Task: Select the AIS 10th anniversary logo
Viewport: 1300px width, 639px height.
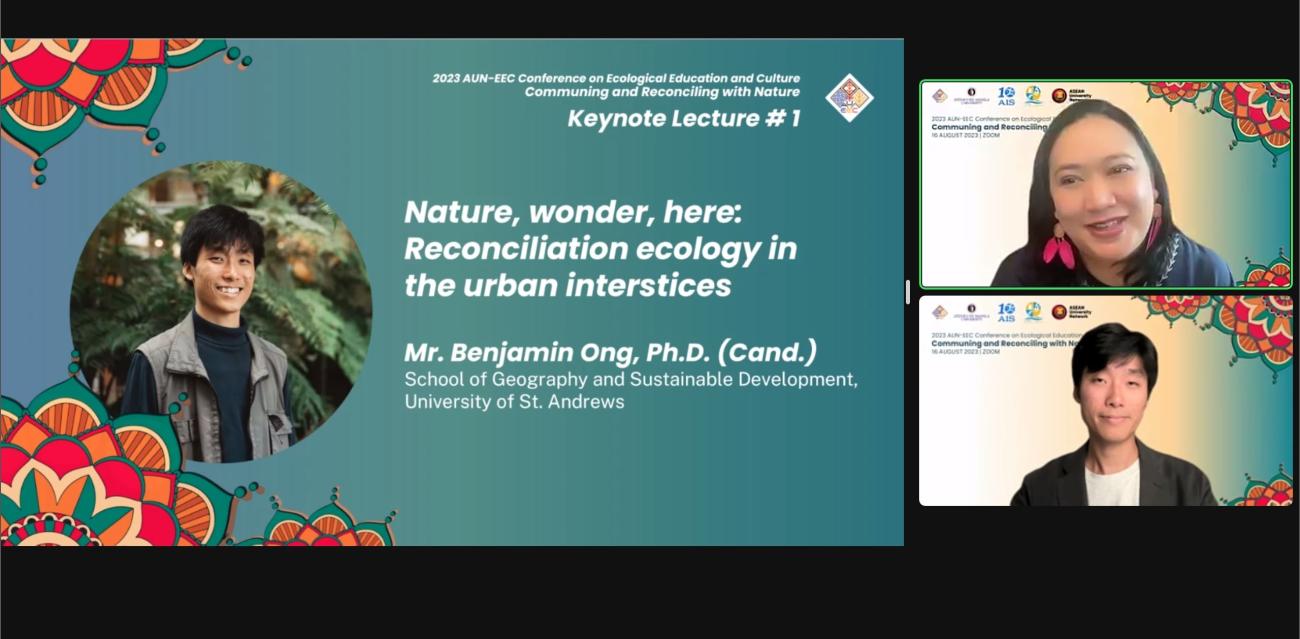Action: (x=1007, y=95)
